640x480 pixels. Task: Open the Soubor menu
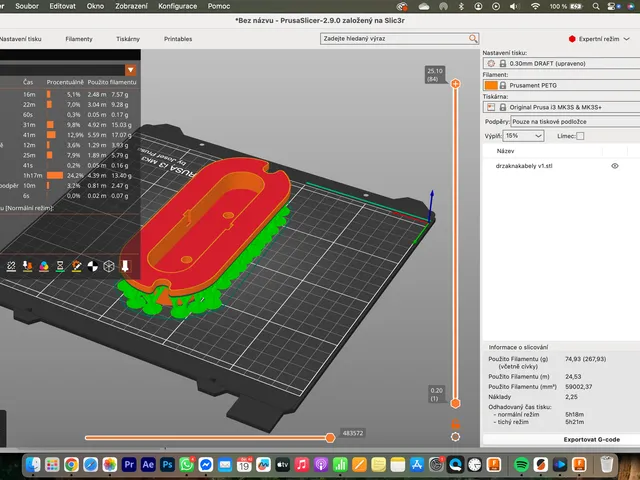click(27, 6)
